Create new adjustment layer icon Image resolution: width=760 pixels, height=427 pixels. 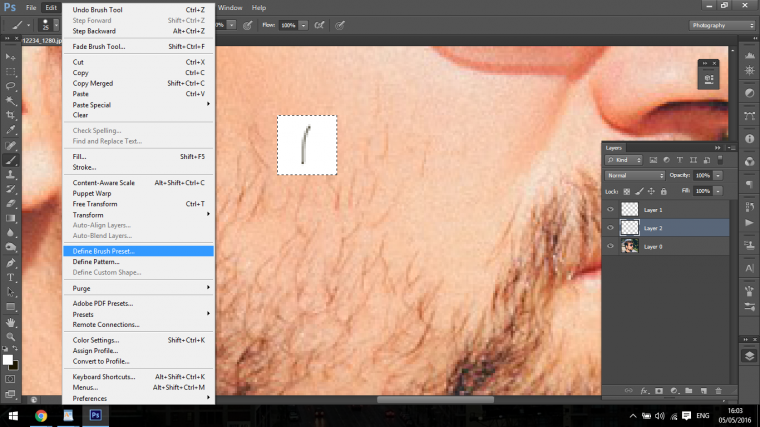(674, 391)
